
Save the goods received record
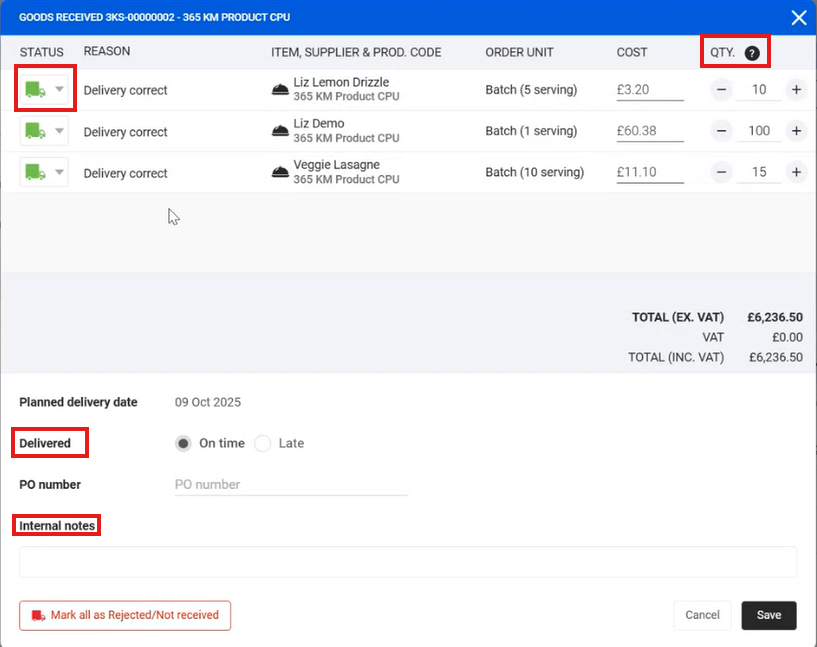coord(768,615)
